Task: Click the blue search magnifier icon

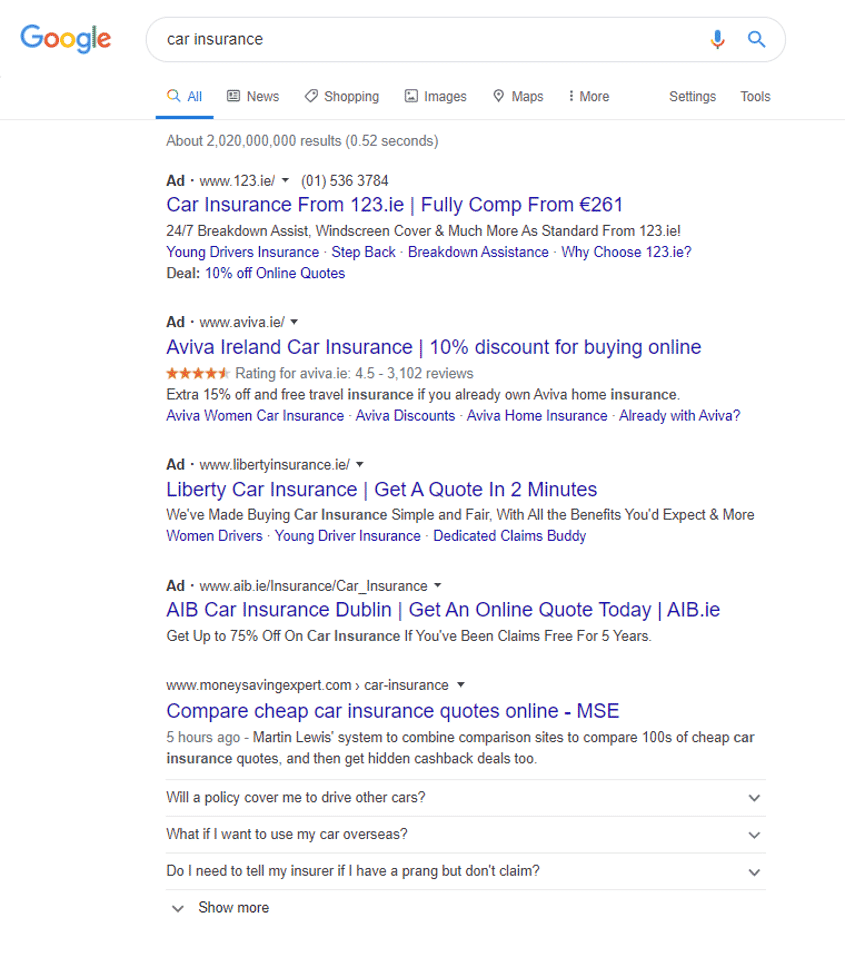Action: 756,39
